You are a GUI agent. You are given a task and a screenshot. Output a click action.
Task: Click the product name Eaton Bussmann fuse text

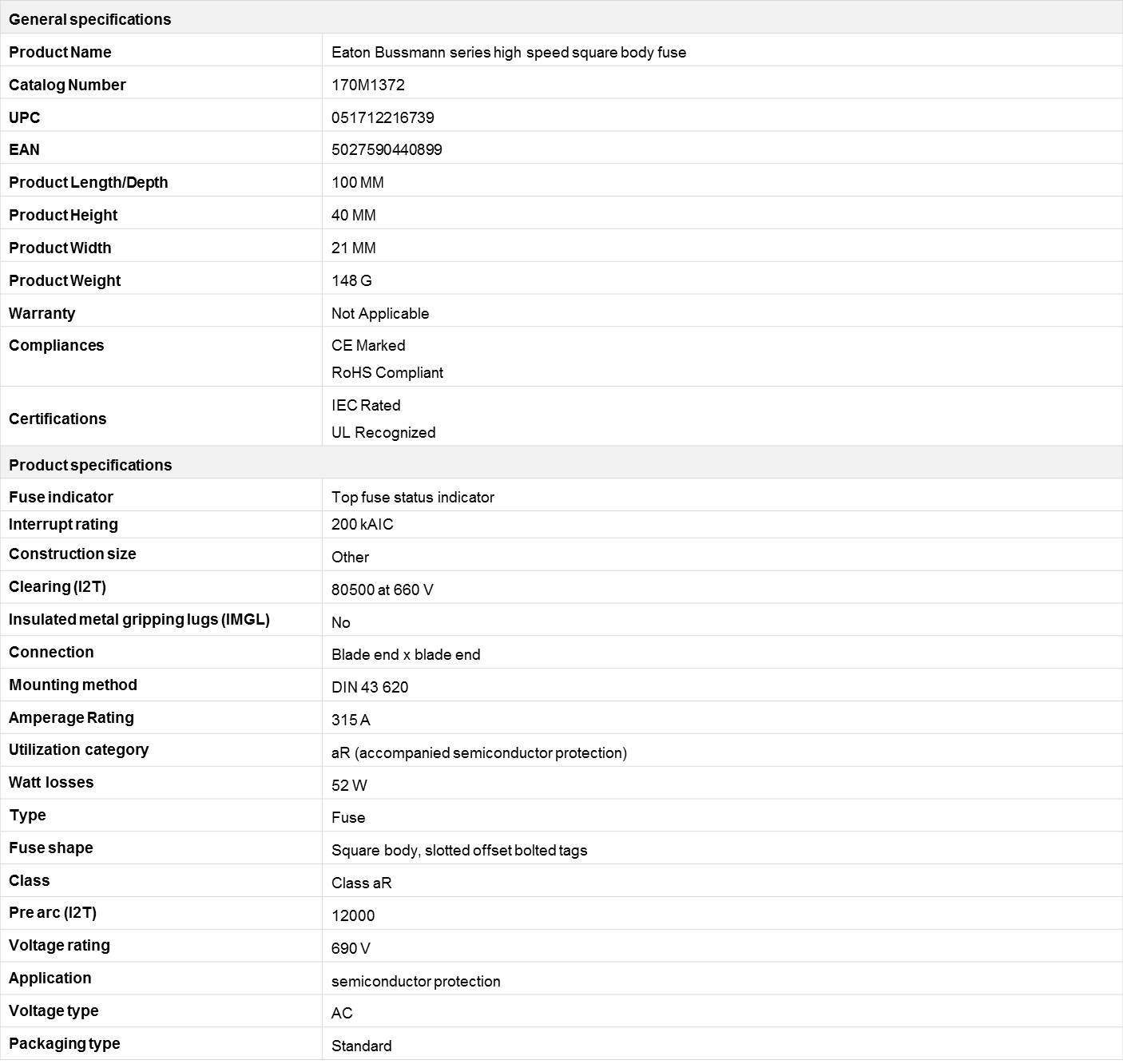(x=509, y=52)
